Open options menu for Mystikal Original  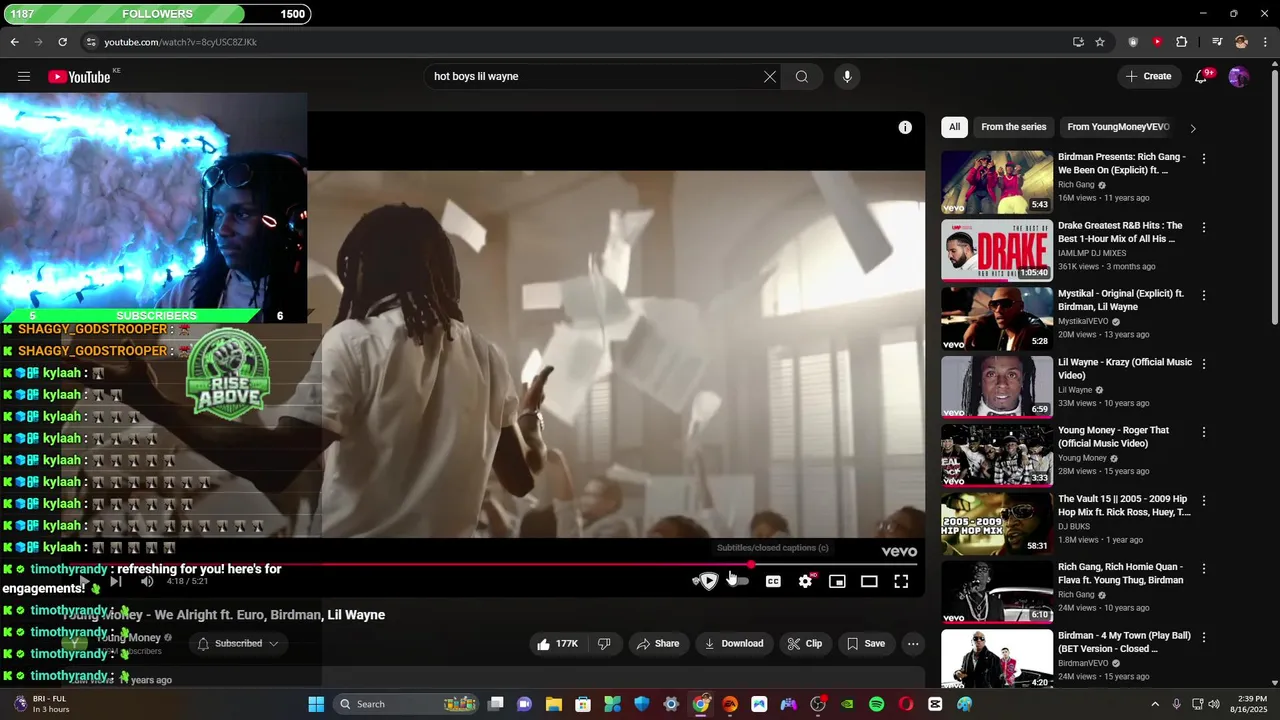(1203, 296)
